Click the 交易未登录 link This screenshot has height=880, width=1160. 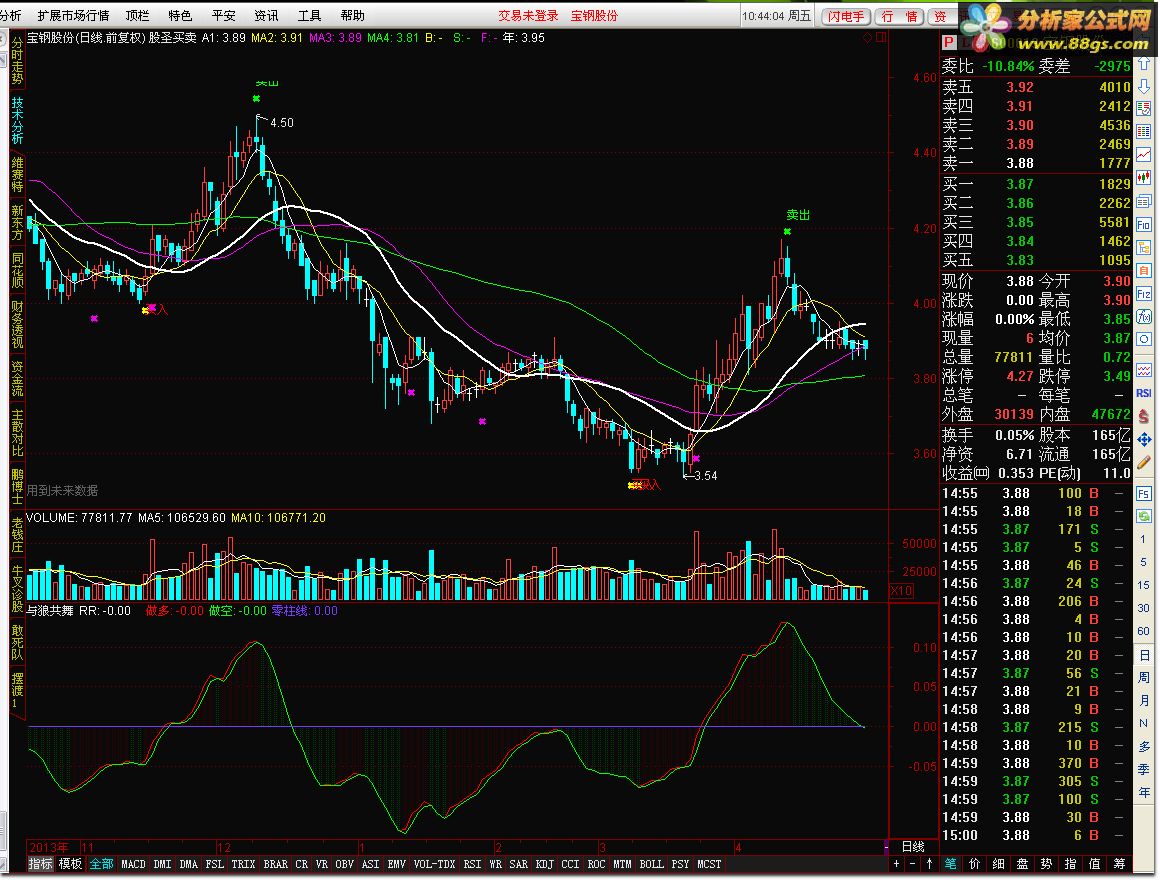pyautogui.click(x=528, y=16)
